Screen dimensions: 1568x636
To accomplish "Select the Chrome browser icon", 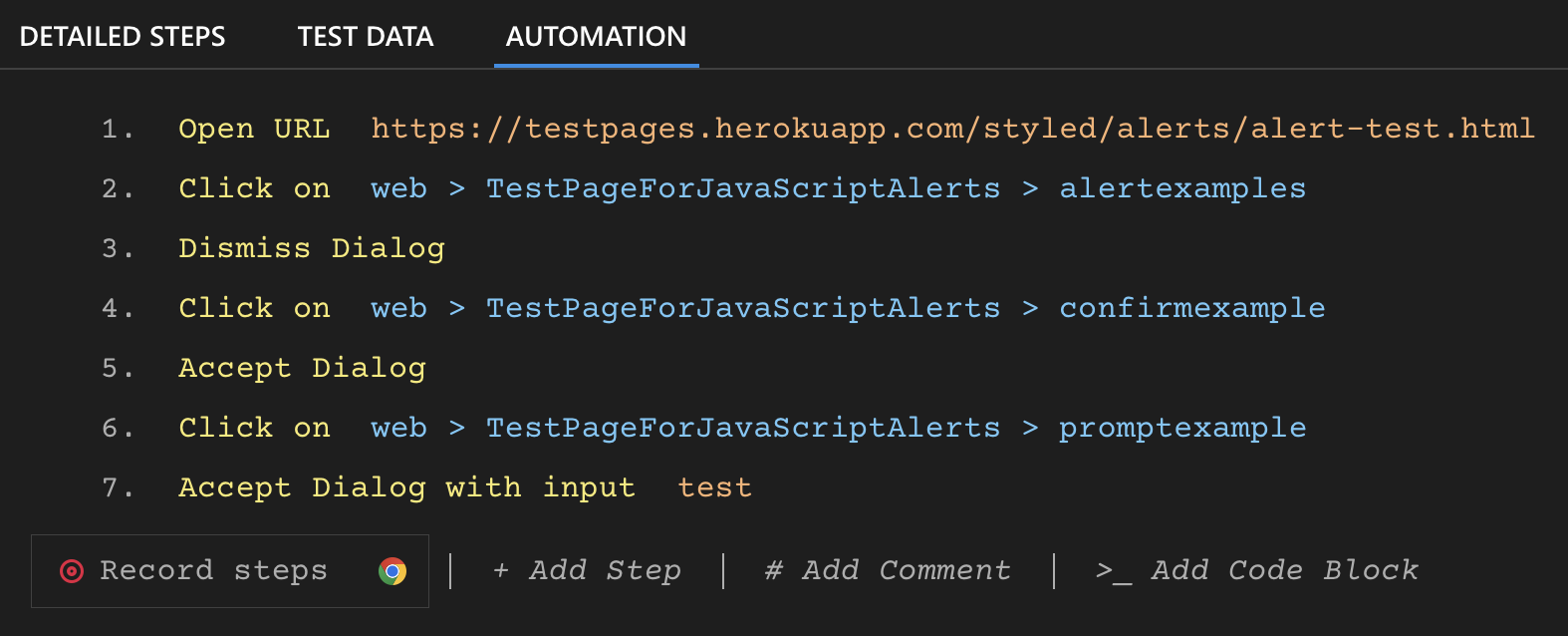I will click(392, 570).
